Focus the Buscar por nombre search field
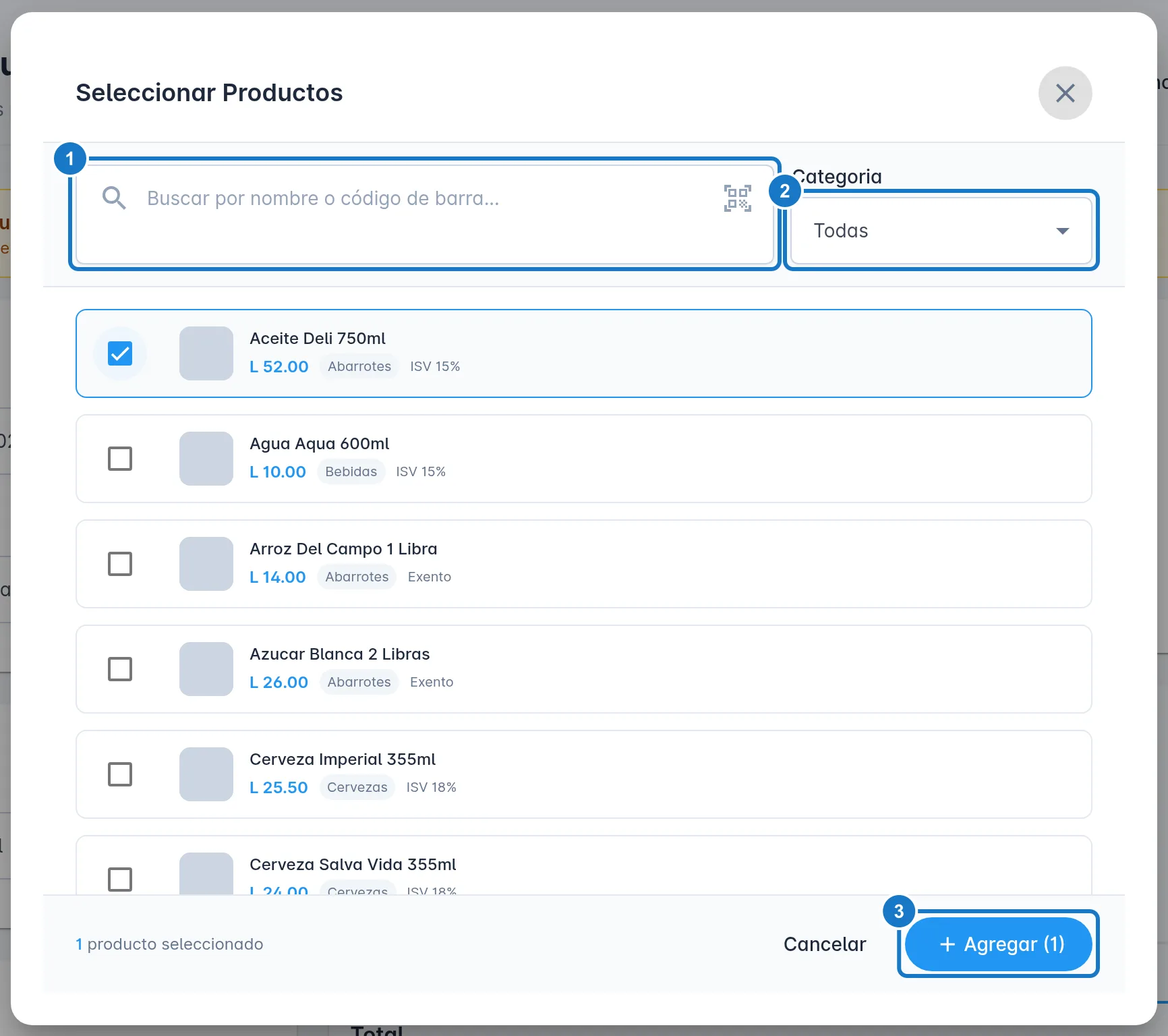 (x=425, y=214)
